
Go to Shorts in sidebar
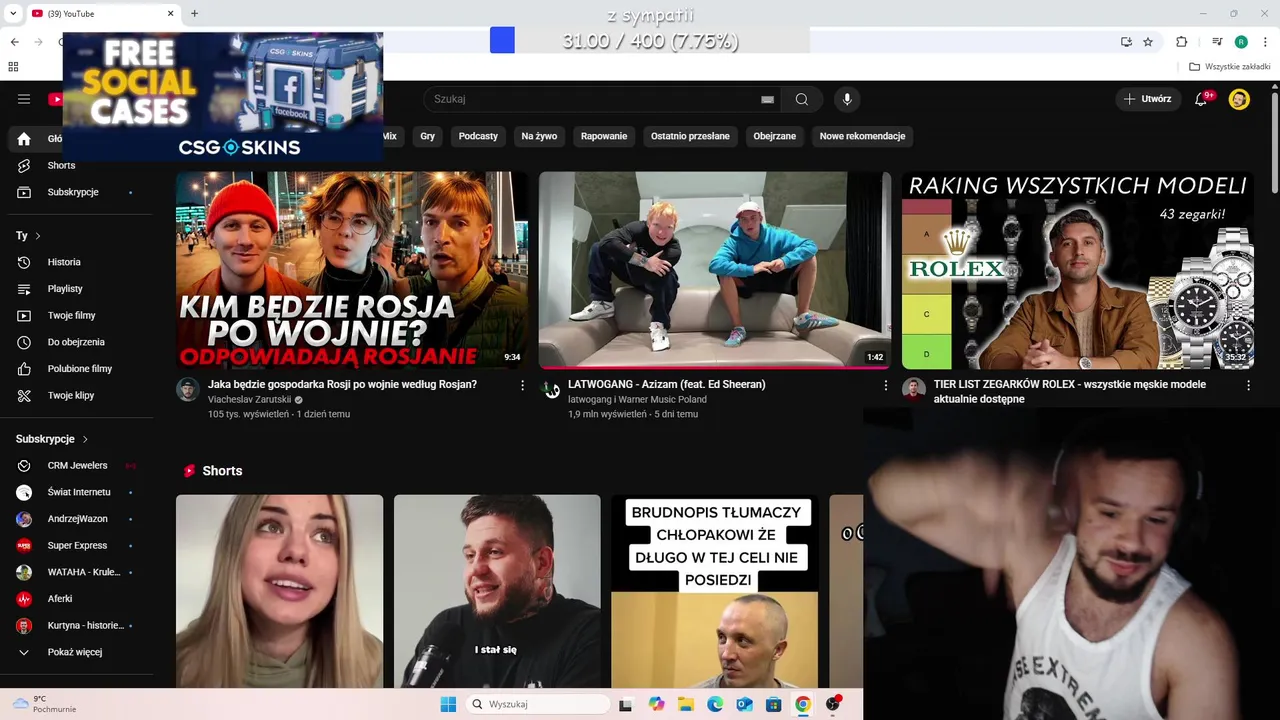(61, 165)
